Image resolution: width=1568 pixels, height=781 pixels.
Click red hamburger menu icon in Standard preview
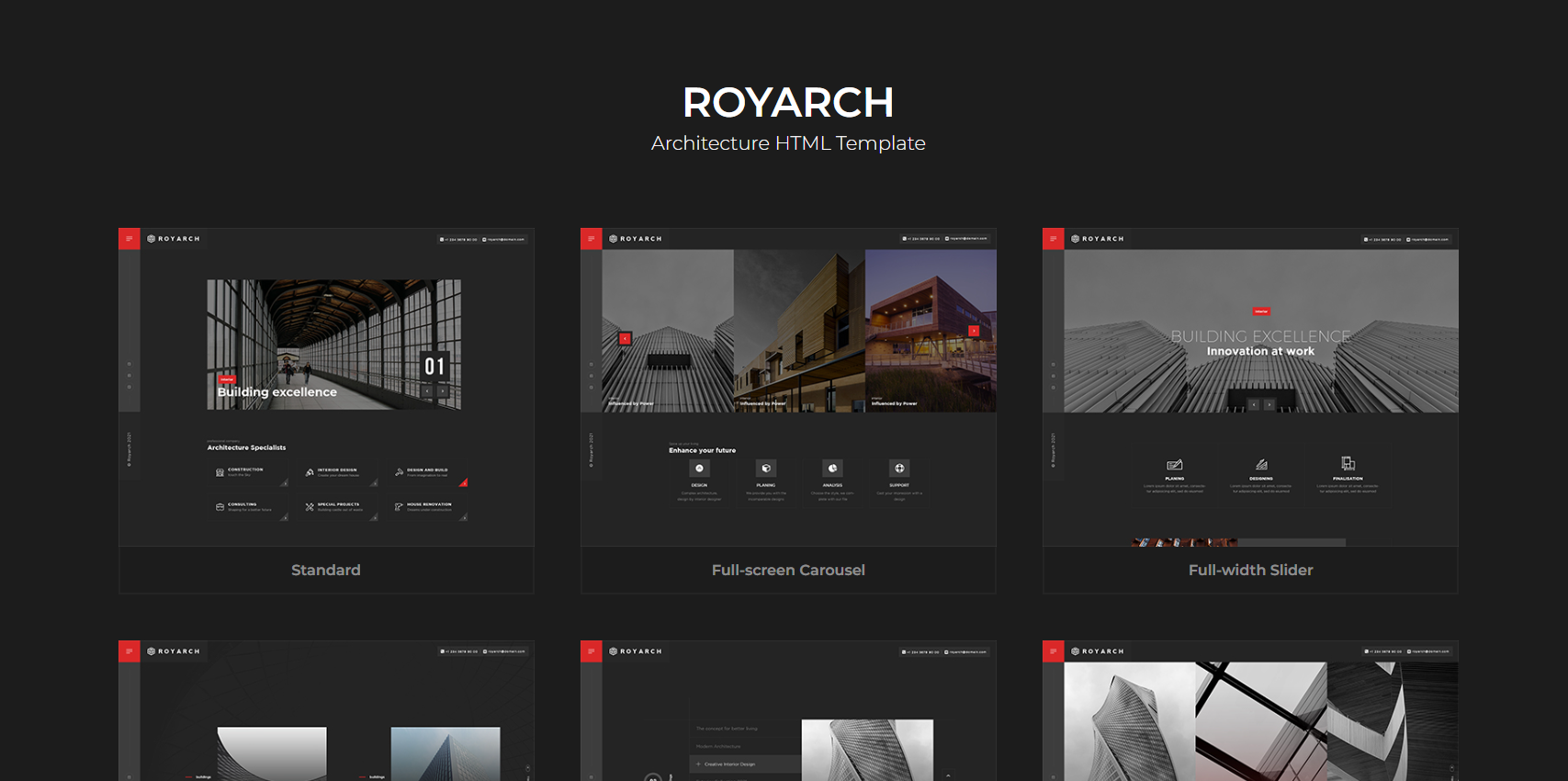129,239
